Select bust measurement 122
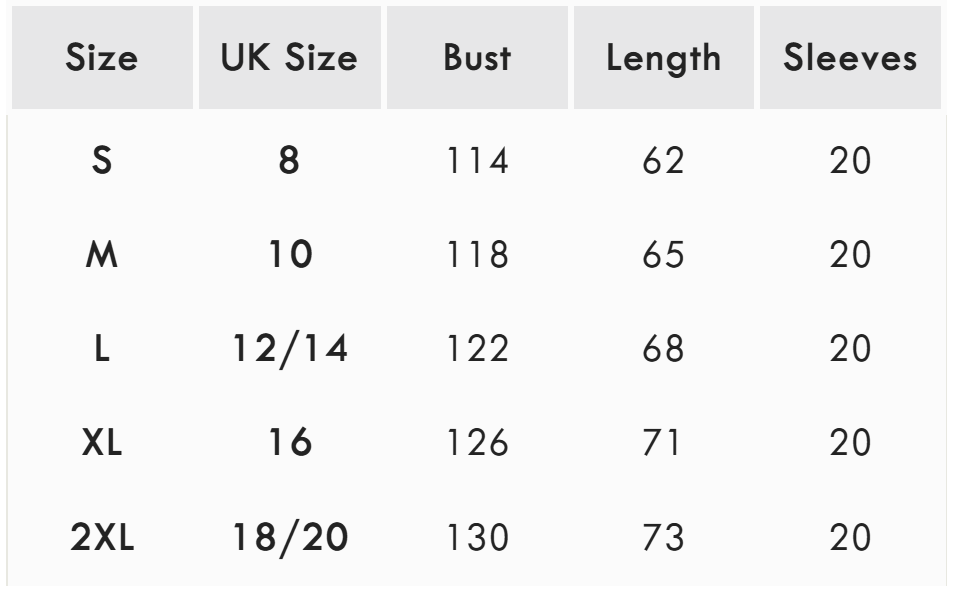The image size is (955, 592). pyautogui.click(x=477, y=350)
